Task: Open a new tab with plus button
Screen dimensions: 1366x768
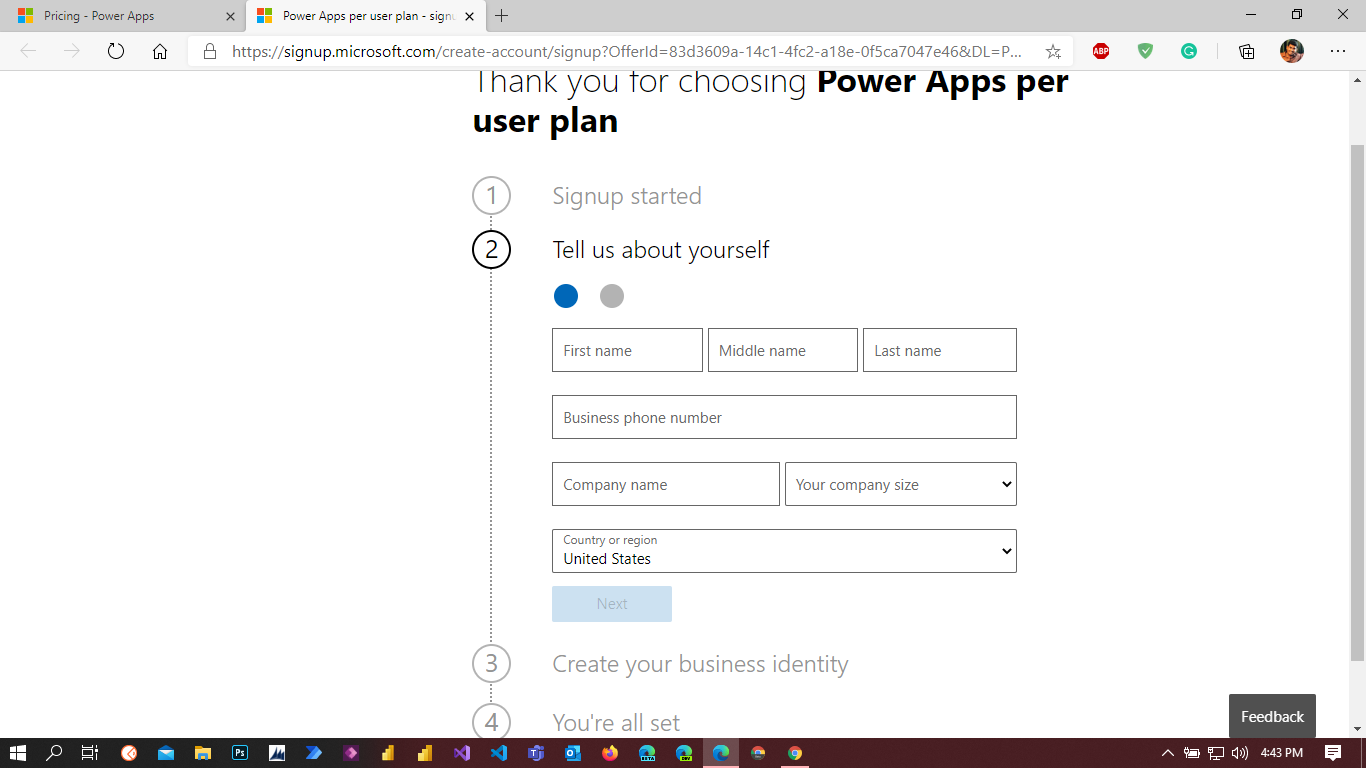Action: [502, 16]
